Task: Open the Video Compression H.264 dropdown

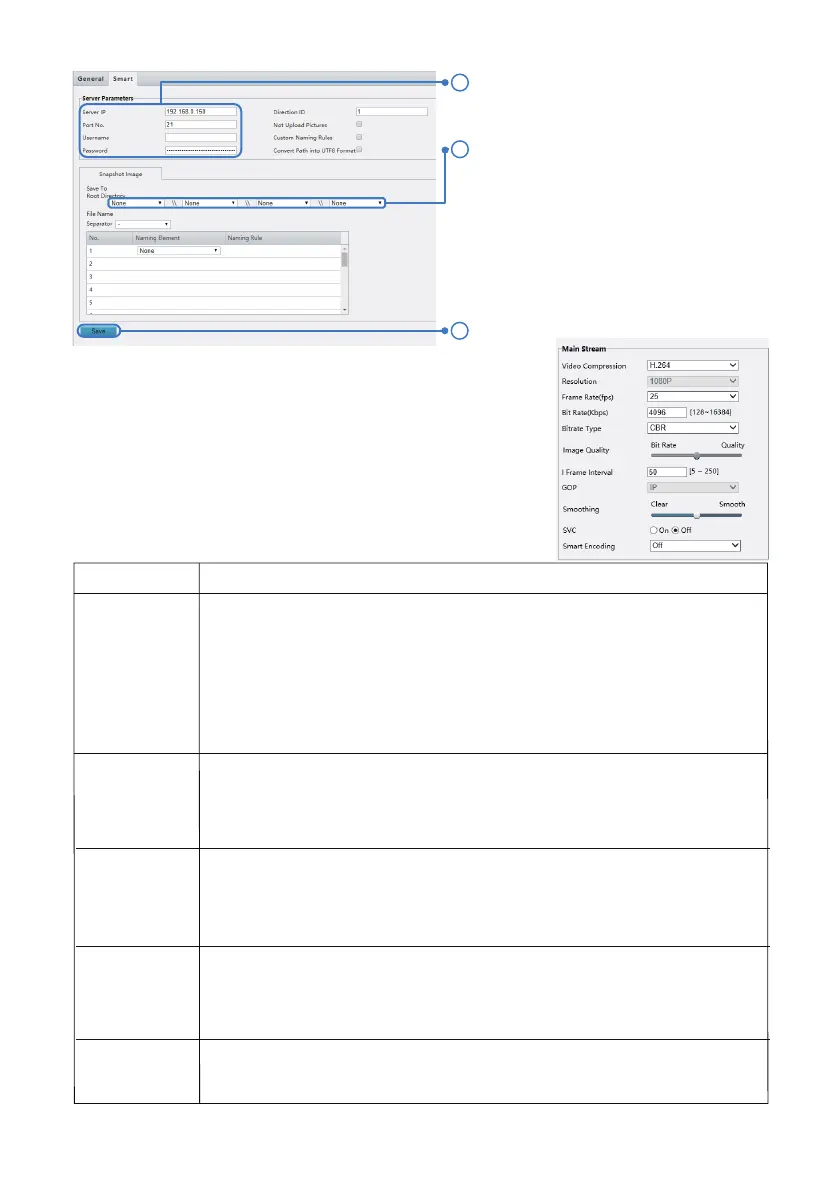Action: point(693,365)
